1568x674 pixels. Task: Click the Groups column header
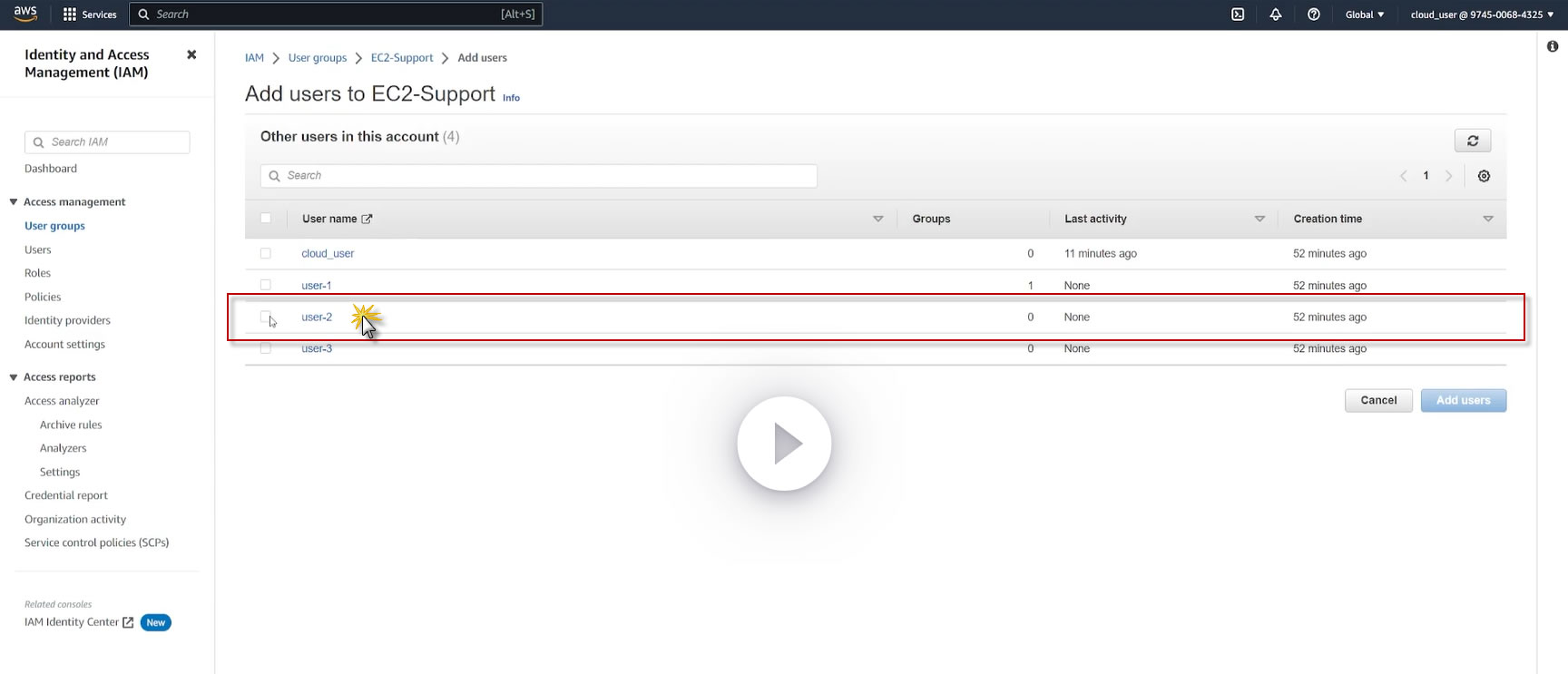tap(931, 219)
